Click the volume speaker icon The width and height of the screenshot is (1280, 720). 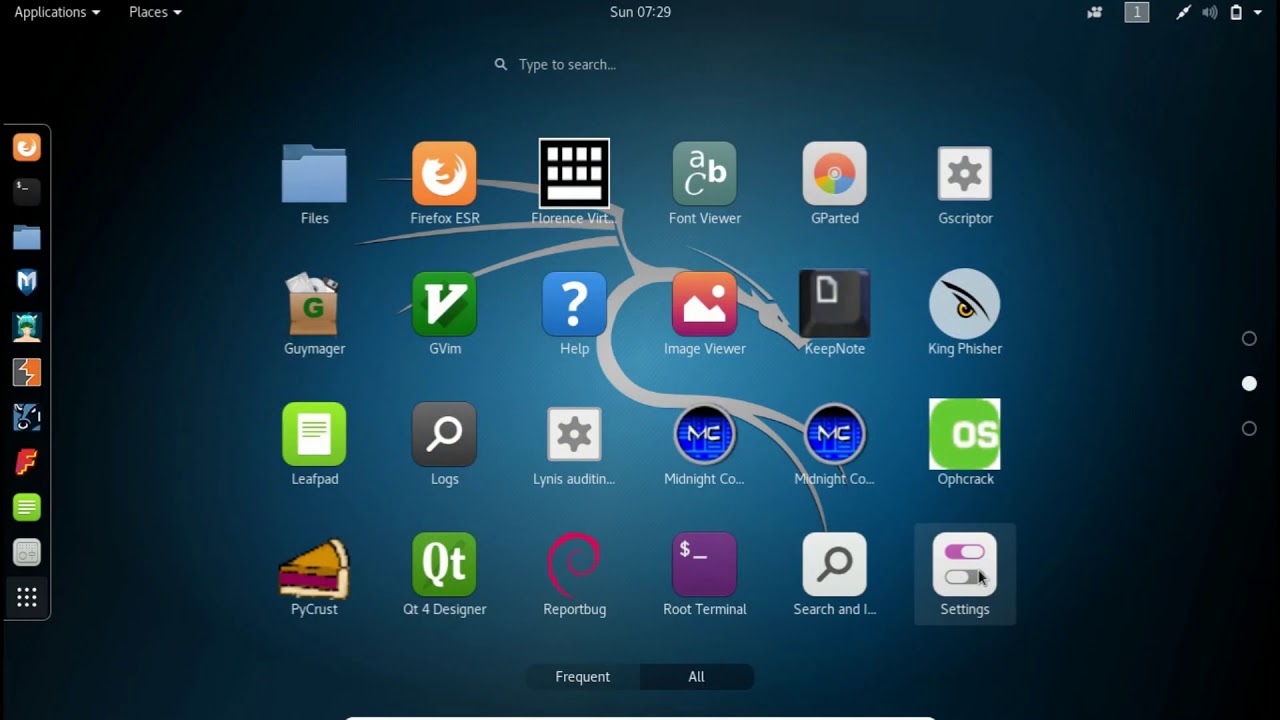pos(1210,12)
